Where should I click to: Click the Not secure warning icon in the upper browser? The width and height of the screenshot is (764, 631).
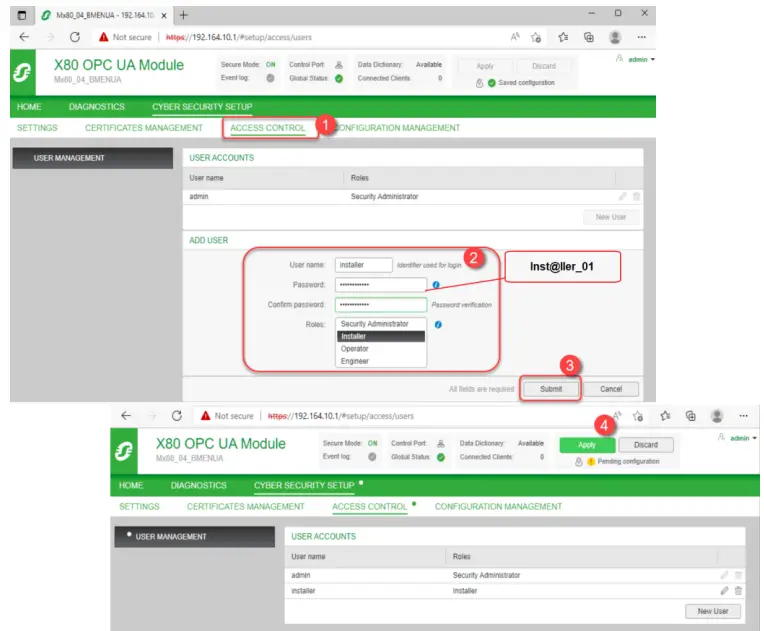tap(103, 37)
